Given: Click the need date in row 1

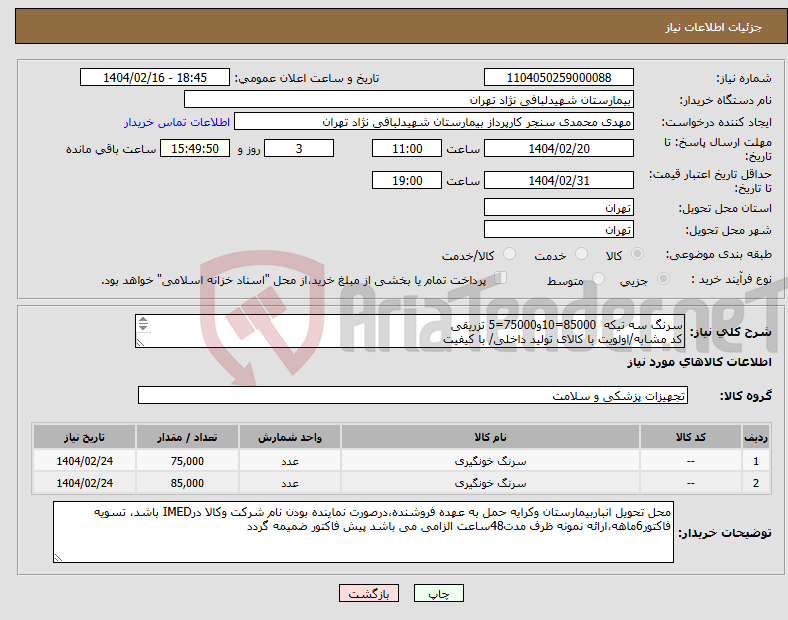Looking at the screenshot, I should pos(84,461).
